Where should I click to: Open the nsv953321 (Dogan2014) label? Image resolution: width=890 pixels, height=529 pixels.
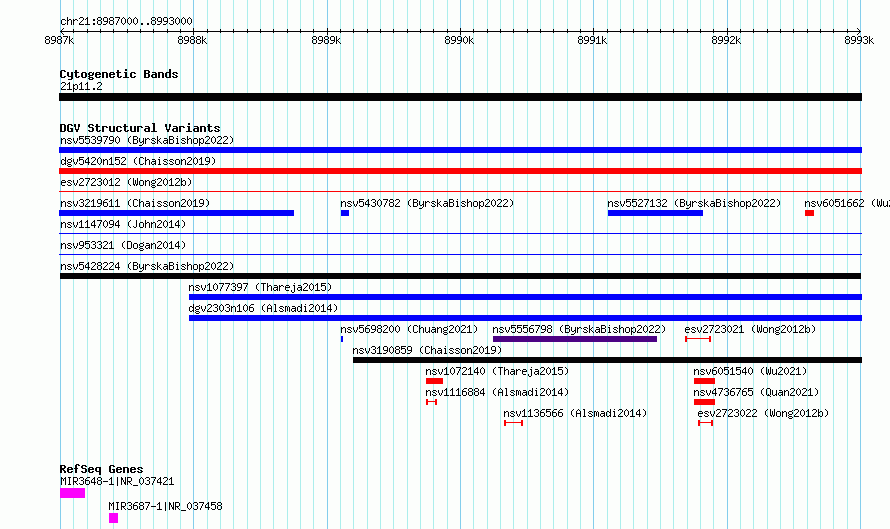[123, 245]
